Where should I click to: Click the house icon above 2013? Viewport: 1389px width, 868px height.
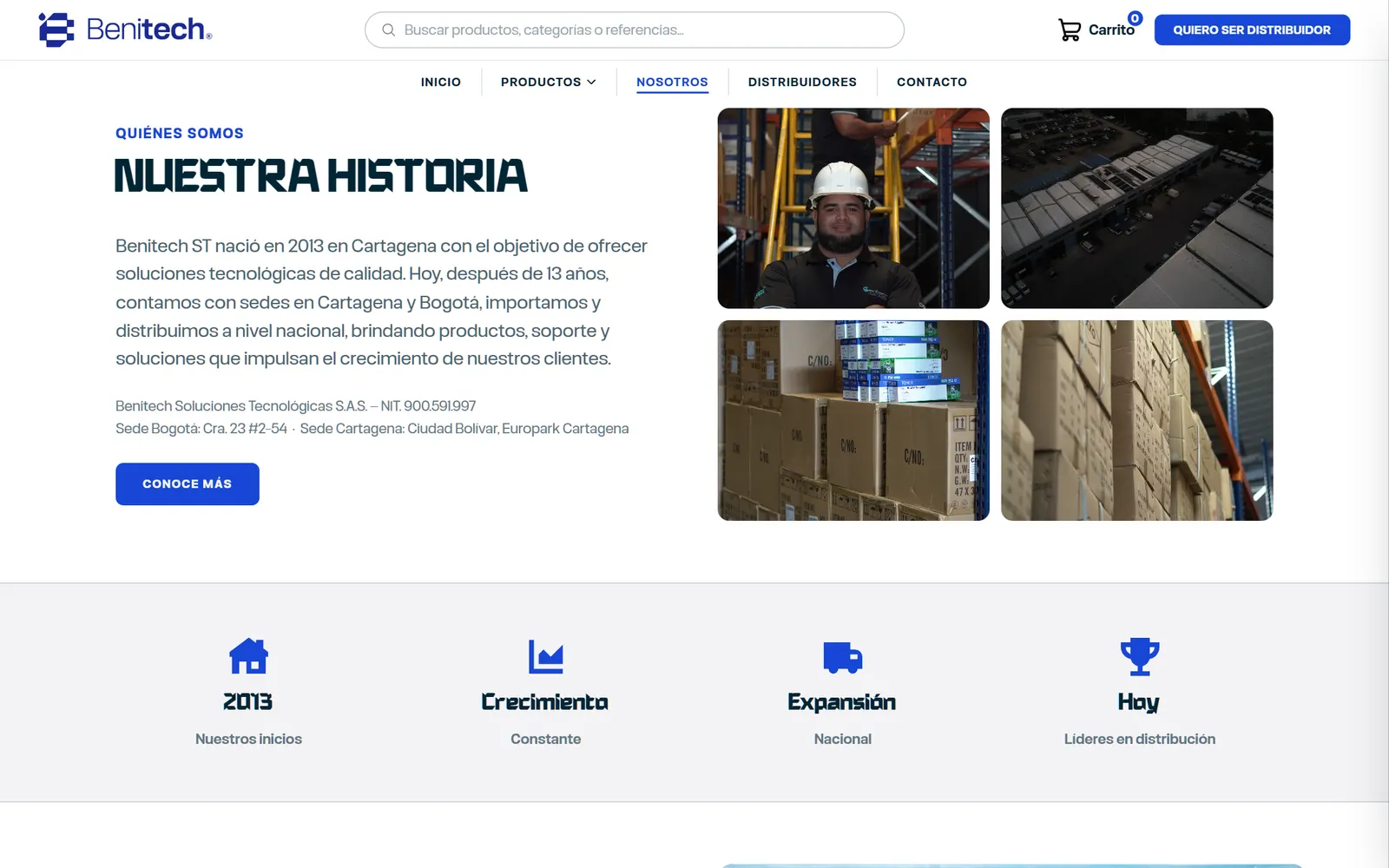[x=248, y=656]
